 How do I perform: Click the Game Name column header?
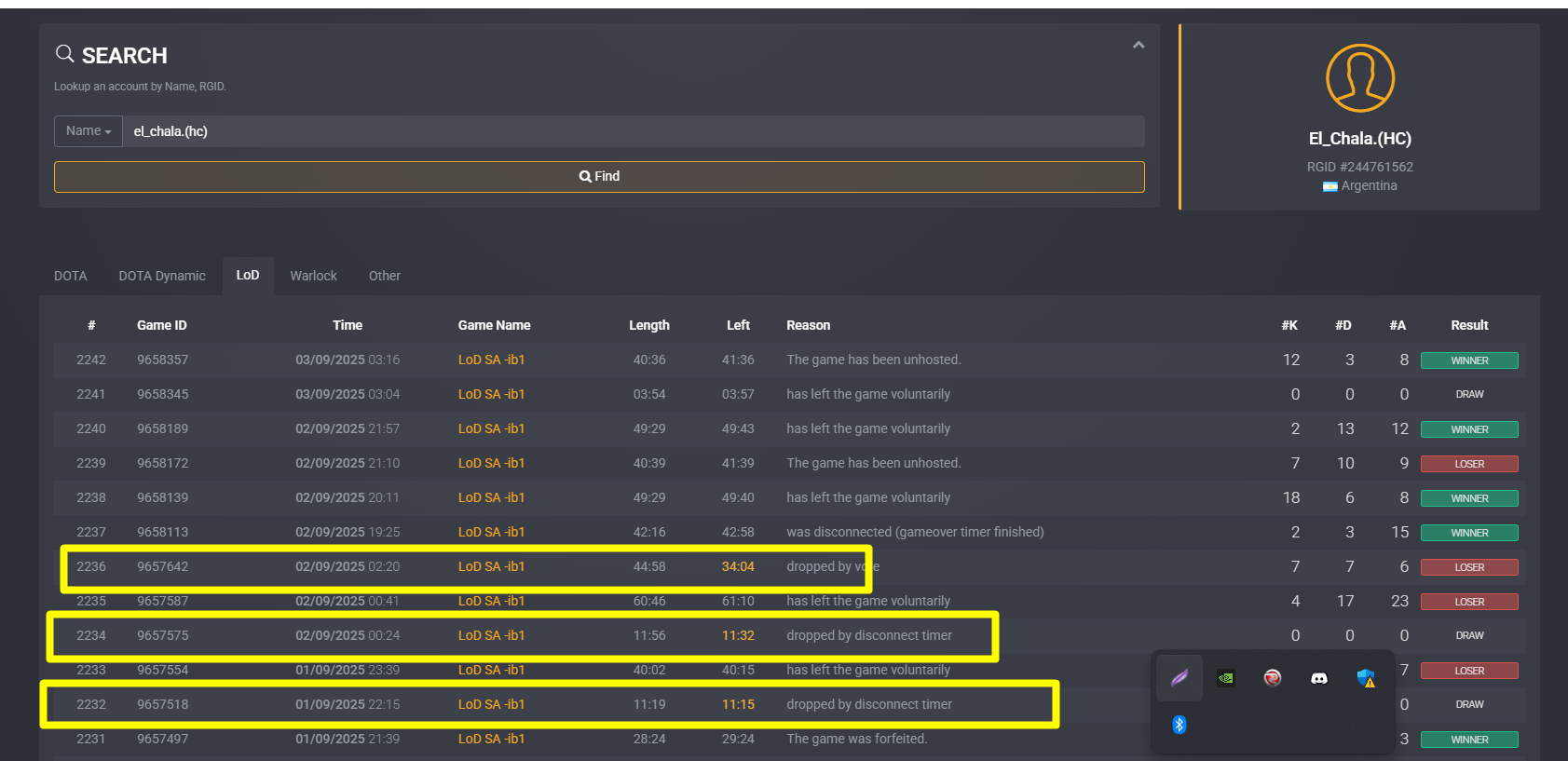point(495,325)
